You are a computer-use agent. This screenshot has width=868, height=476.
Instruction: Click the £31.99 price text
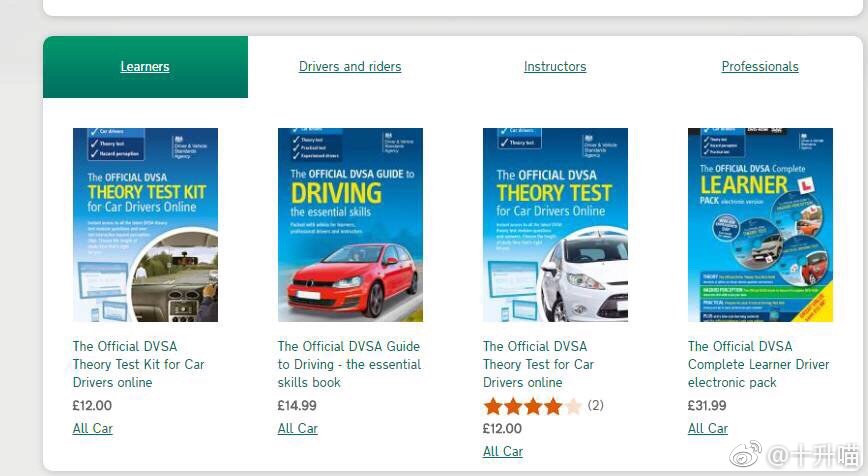707,406
